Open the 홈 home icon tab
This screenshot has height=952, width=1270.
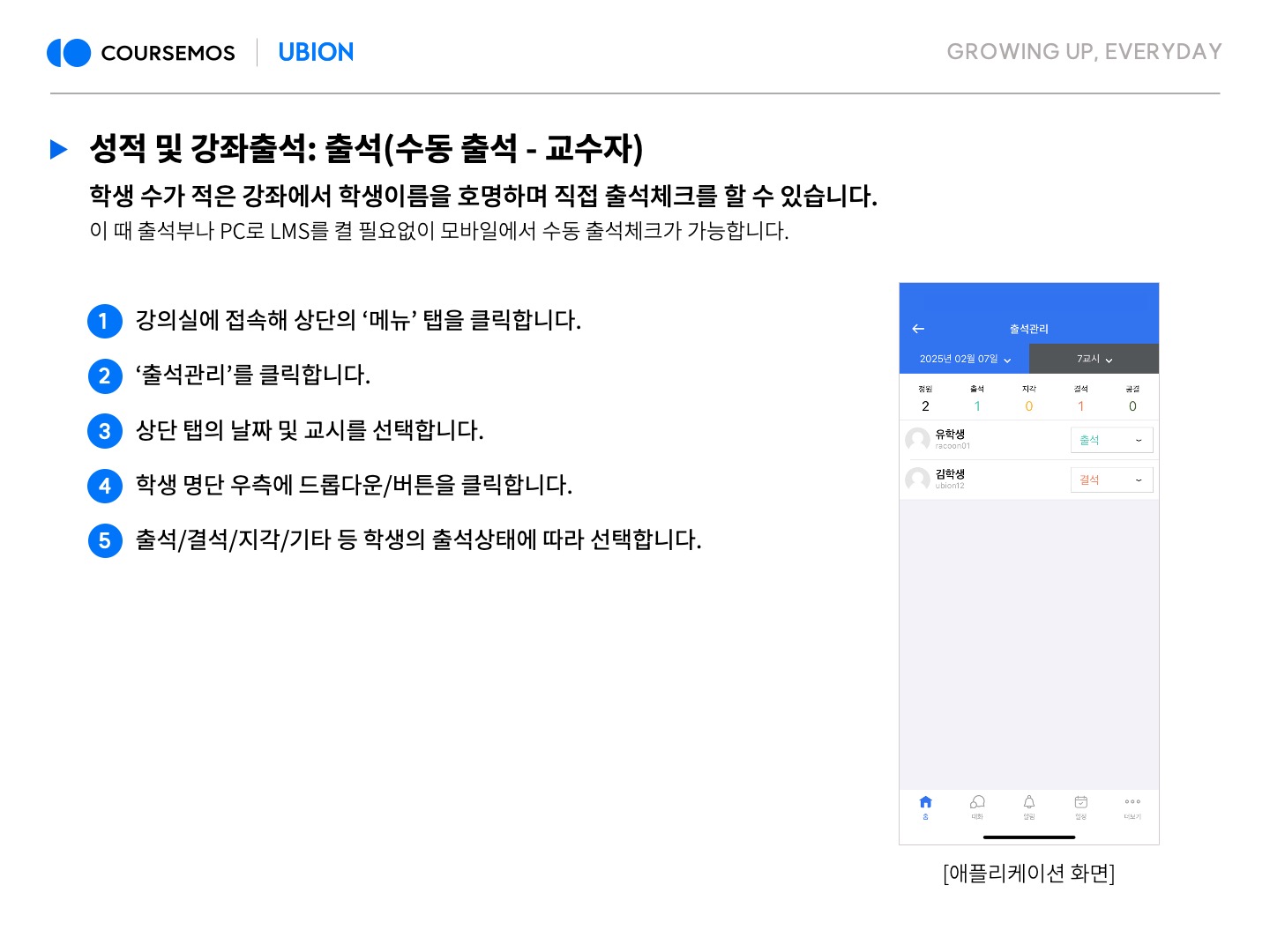pos(925,803)
